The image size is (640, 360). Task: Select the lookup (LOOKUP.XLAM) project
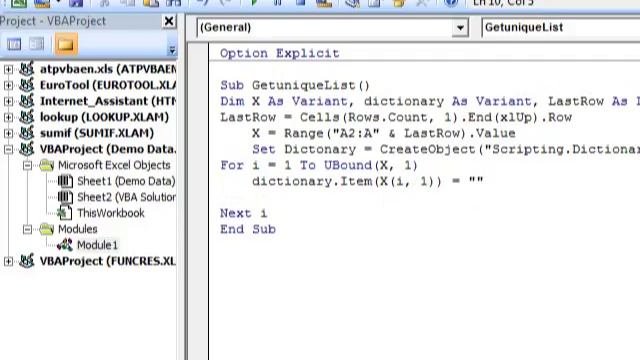click(104, 117)
